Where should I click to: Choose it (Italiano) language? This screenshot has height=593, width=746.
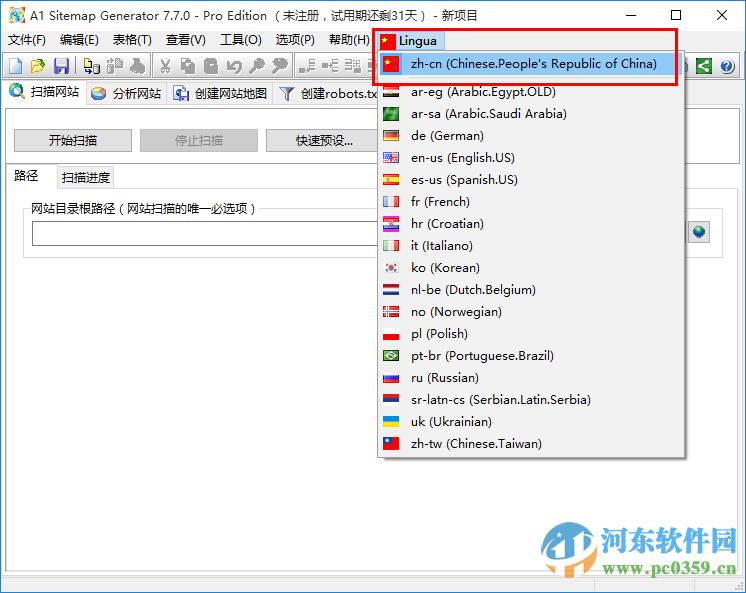click(531, 246)
